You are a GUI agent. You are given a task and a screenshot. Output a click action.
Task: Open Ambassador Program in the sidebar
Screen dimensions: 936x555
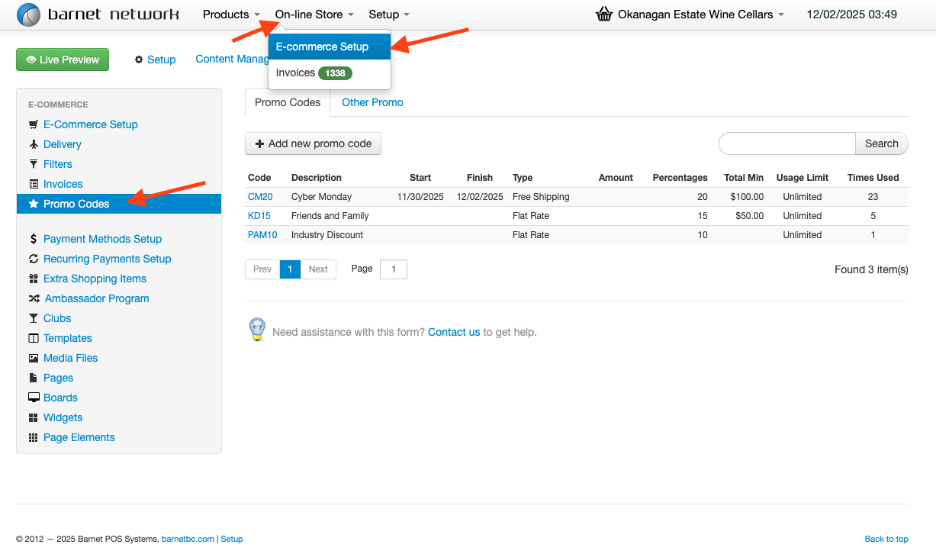(x=97, y=298)
